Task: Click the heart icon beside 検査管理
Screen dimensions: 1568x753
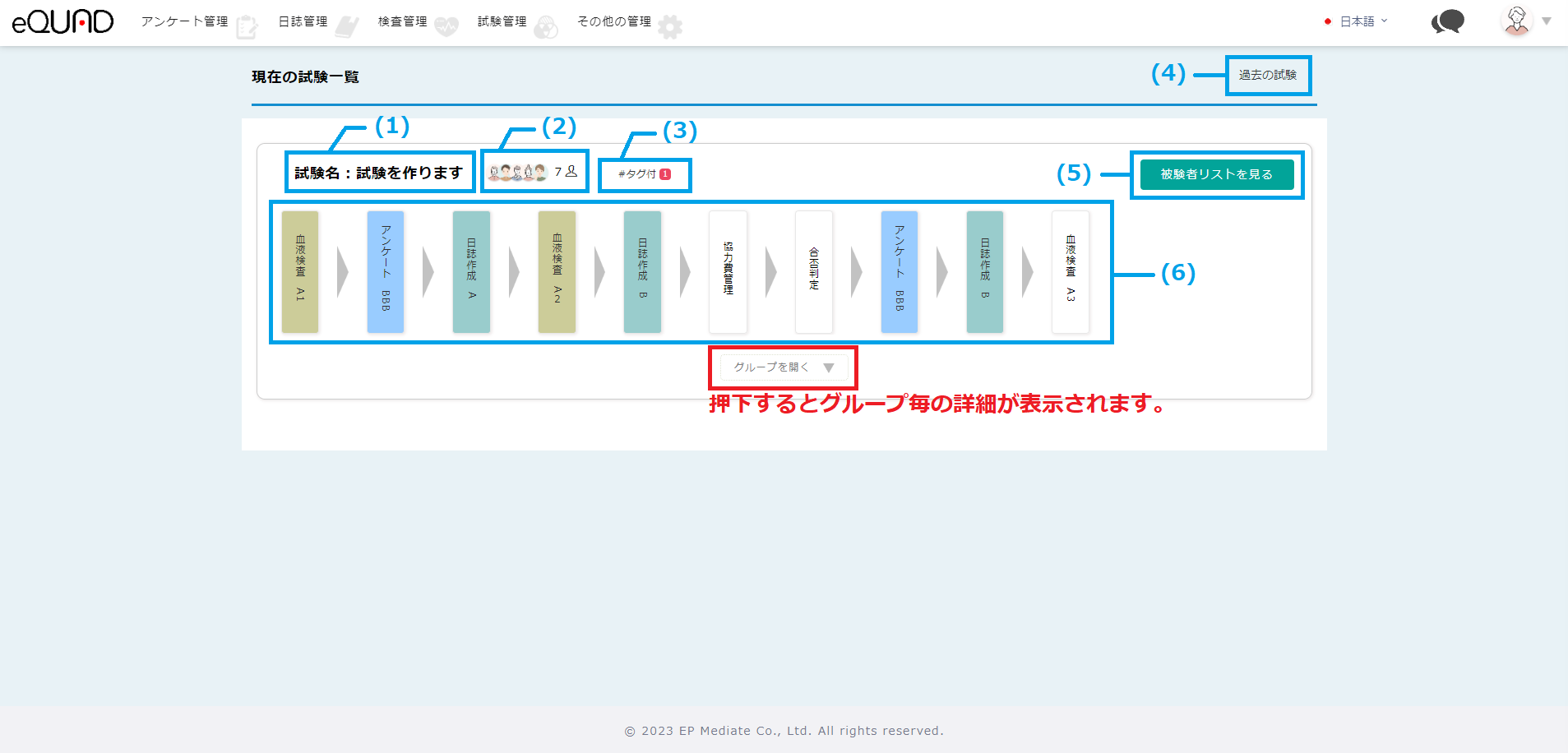Action: pyautogui.click(x=446, y=27)
